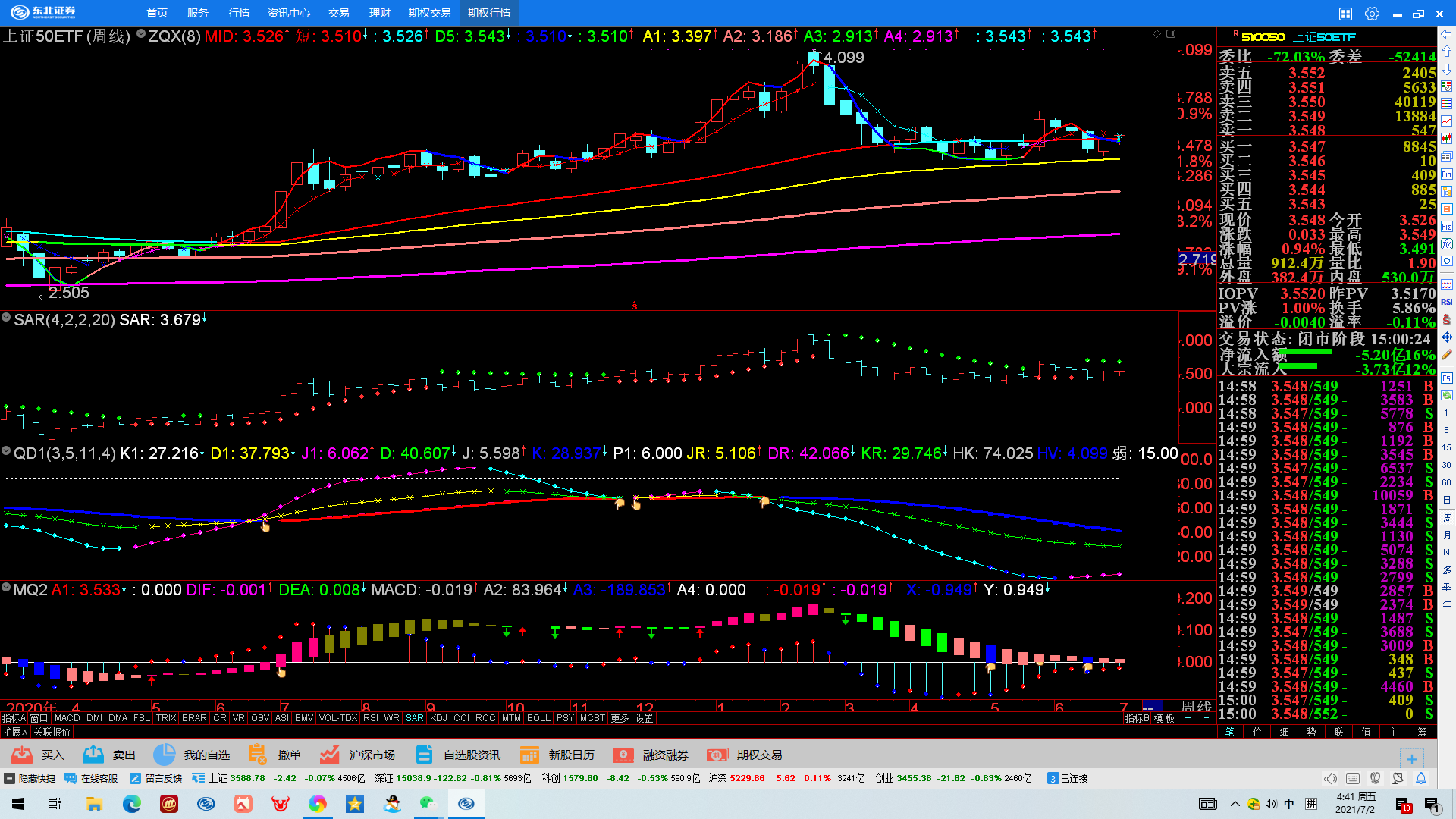Screen dimensions: 1456x819
Task: Click the RSI icon in right sidebar
Action: point(1447,302)
